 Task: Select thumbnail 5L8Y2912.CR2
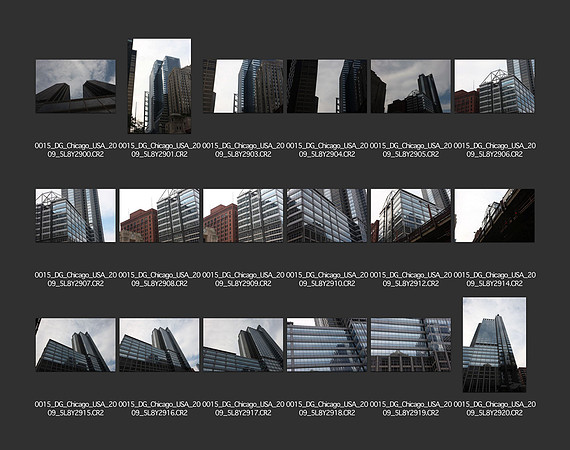(x=411, y=216)
